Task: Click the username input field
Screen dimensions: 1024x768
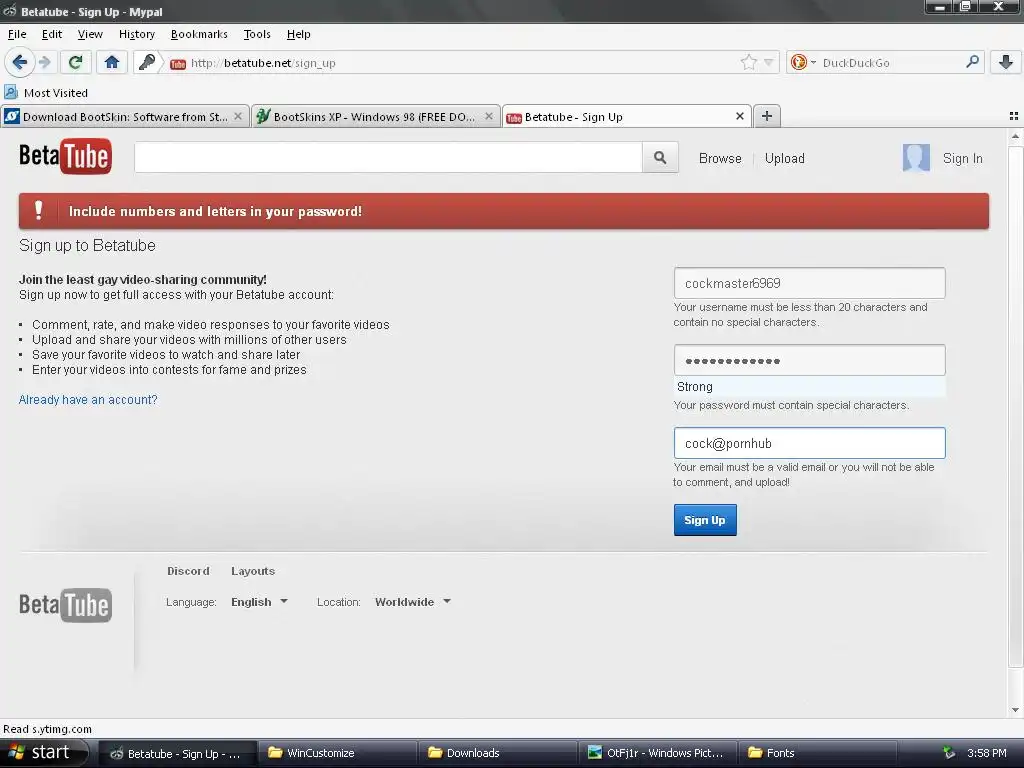Action: click(809, 283)
